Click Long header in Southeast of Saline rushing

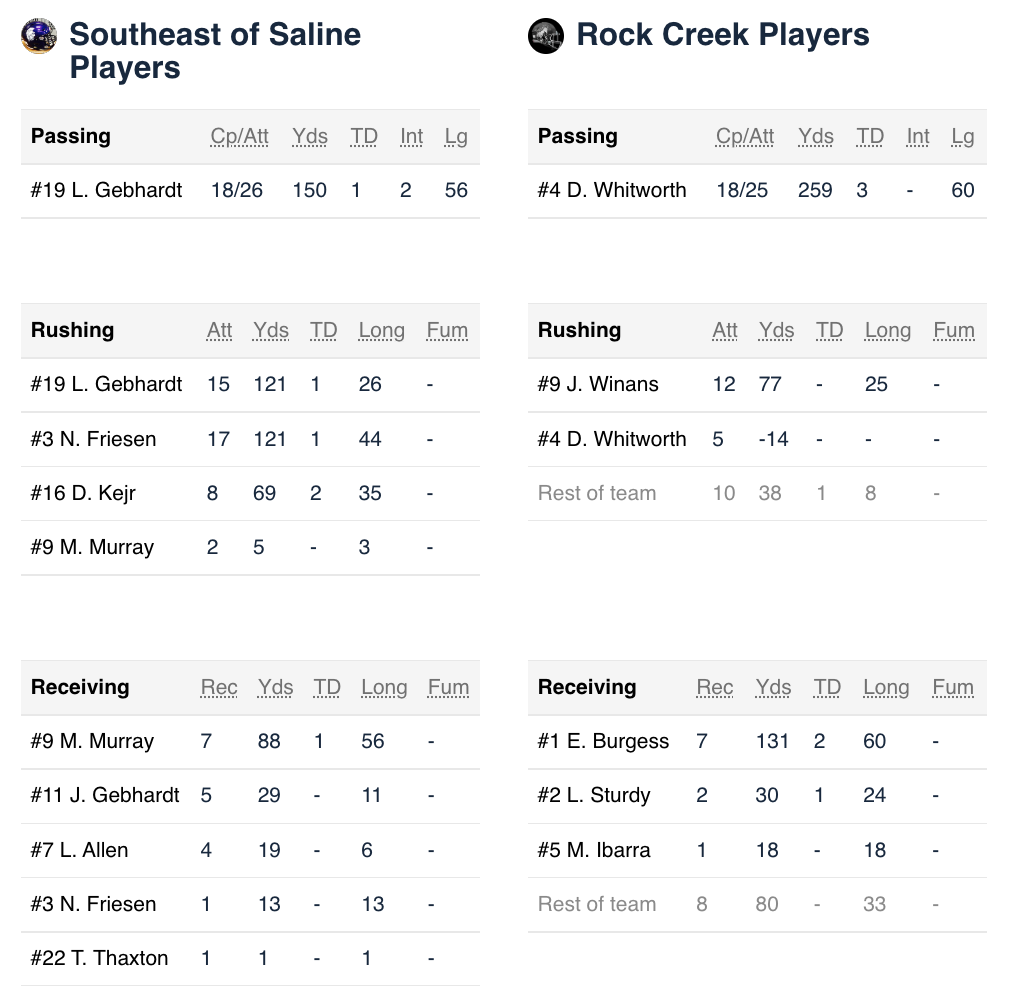(x=381, y=331)
